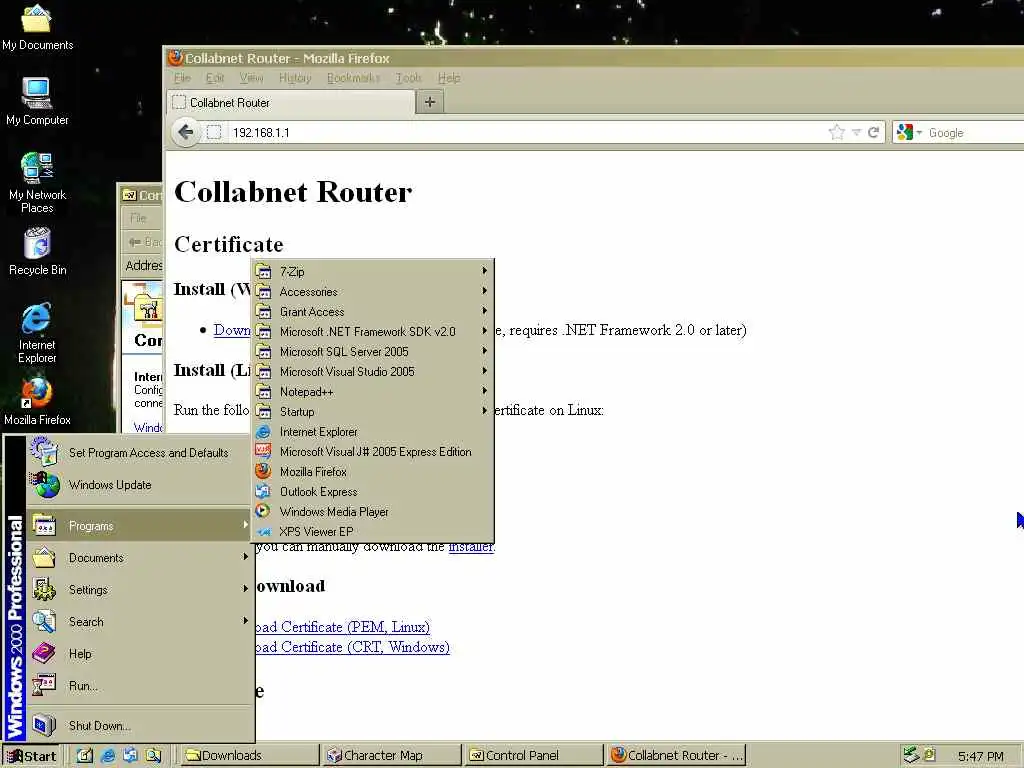The height and width of the screenshot is (768, 1024).
Task: Click the site identity icon before 192.168.1.1
Action: coord(214,133)
